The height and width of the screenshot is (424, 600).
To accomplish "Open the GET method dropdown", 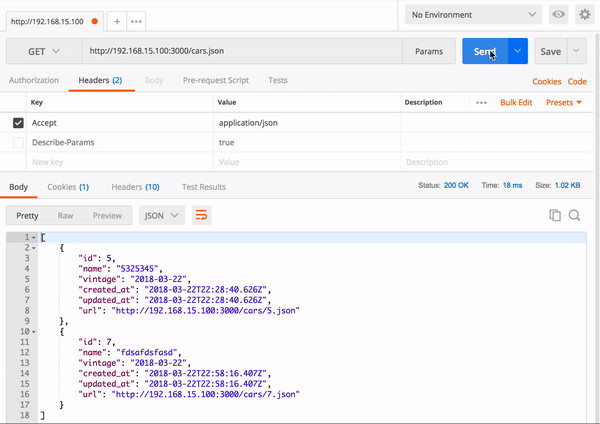I will tap(44, 51).
